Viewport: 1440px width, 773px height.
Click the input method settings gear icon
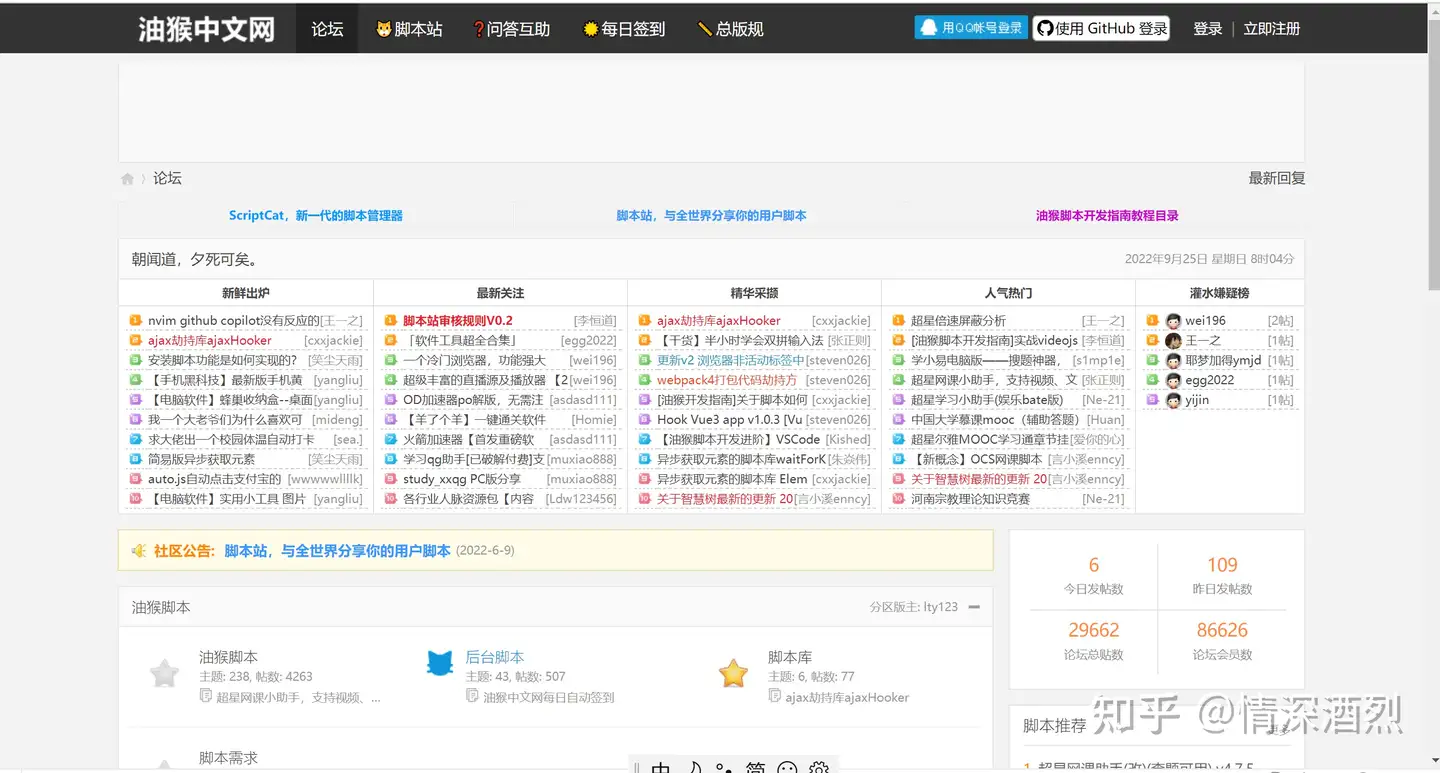pyautogui.click(x=819, y=768)
